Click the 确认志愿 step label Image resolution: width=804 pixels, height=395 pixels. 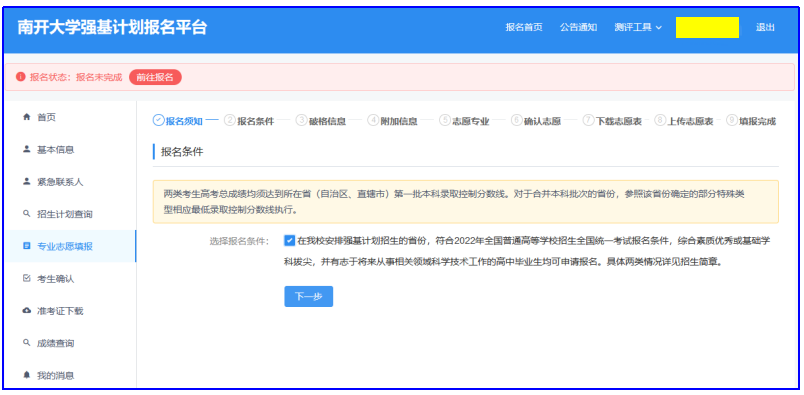(542, 122)
